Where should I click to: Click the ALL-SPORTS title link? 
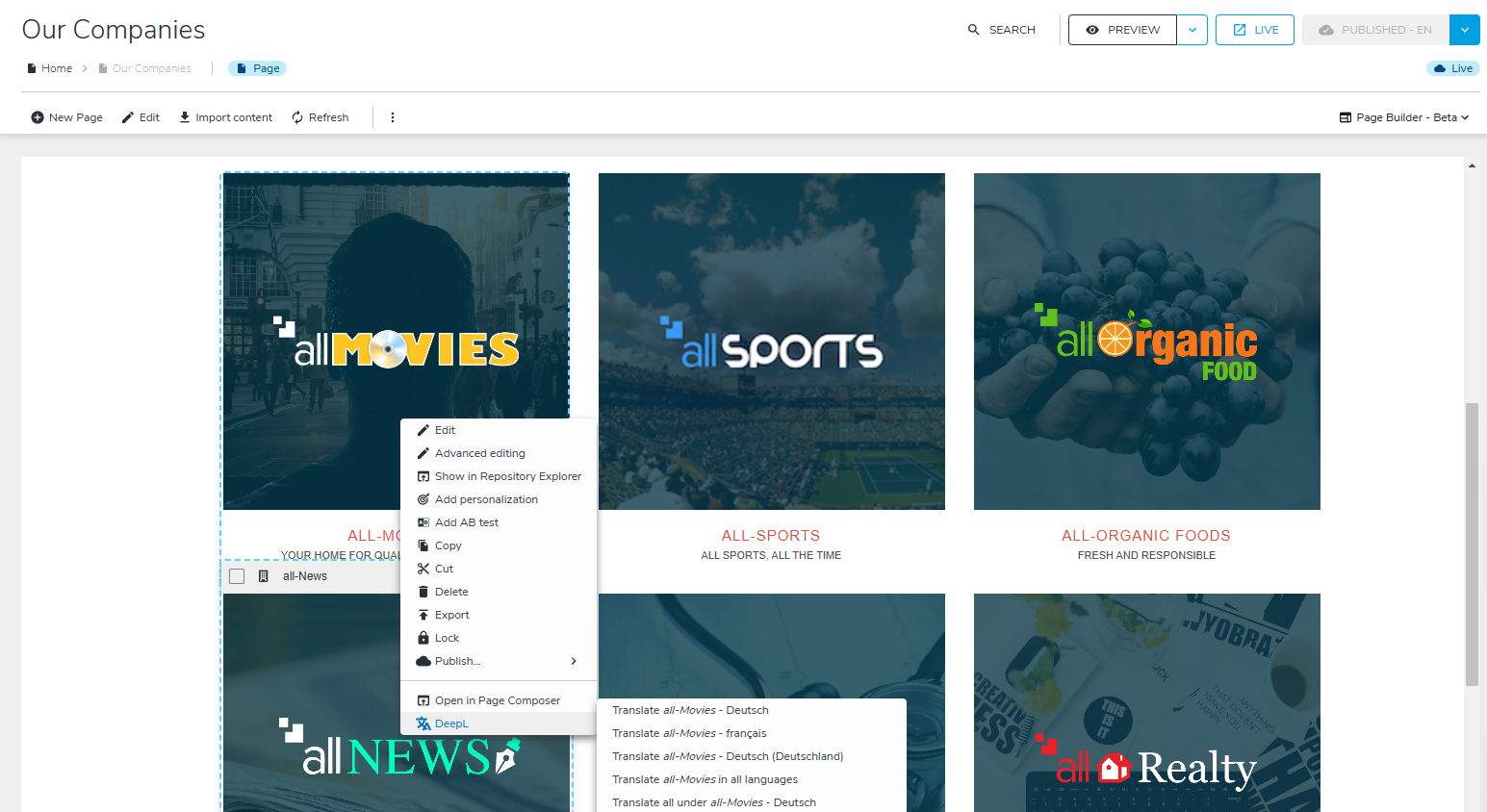tap(771, 536)
